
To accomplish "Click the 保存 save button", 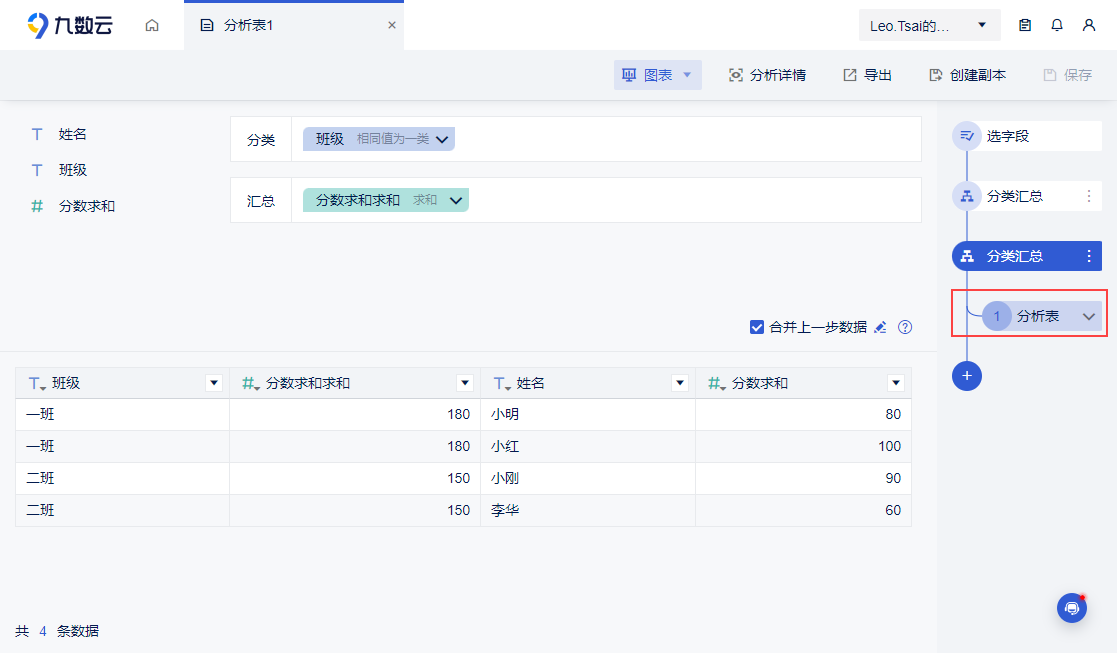I will (1067, 75).
